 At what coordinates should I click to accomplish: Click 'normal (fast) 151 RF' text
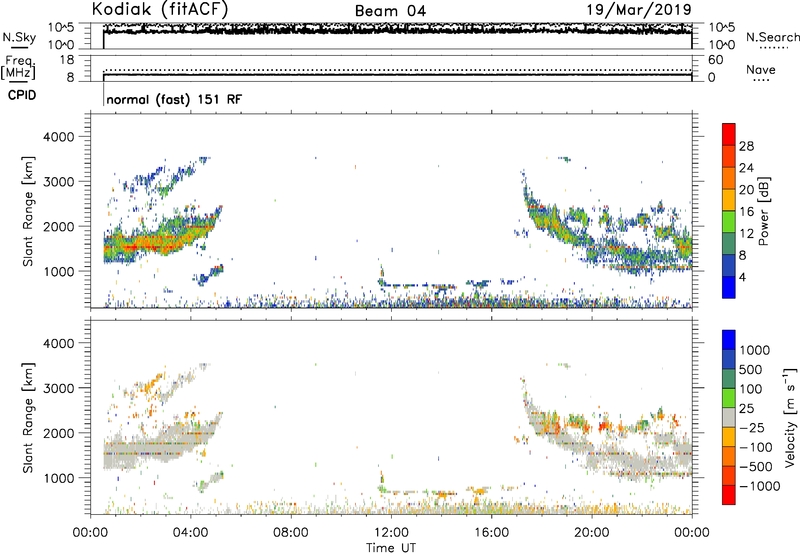point(174,99)
